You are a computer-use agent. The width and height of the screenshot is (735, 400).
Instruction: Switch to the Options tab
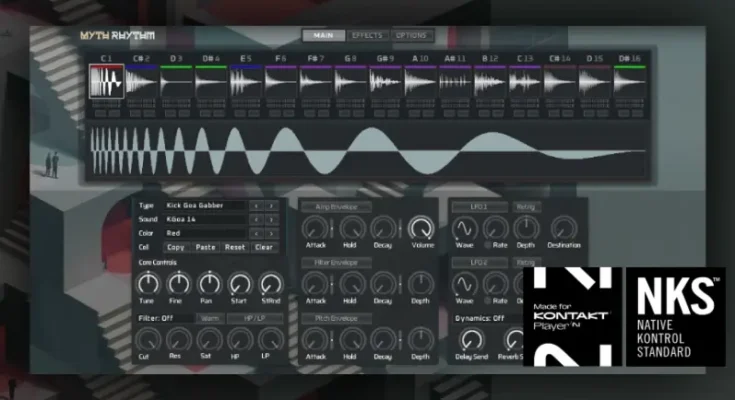(411, 36)
